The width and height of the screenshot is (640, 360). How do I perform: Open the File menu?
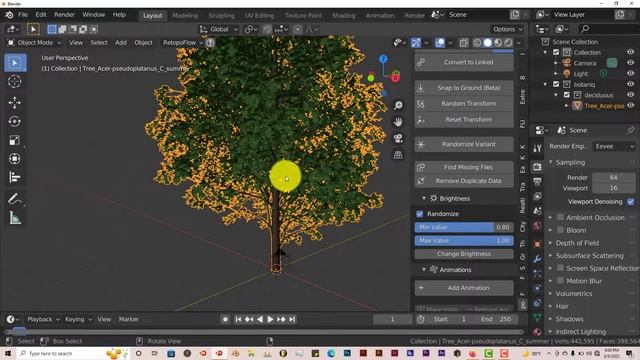click(x=23, y=15)
